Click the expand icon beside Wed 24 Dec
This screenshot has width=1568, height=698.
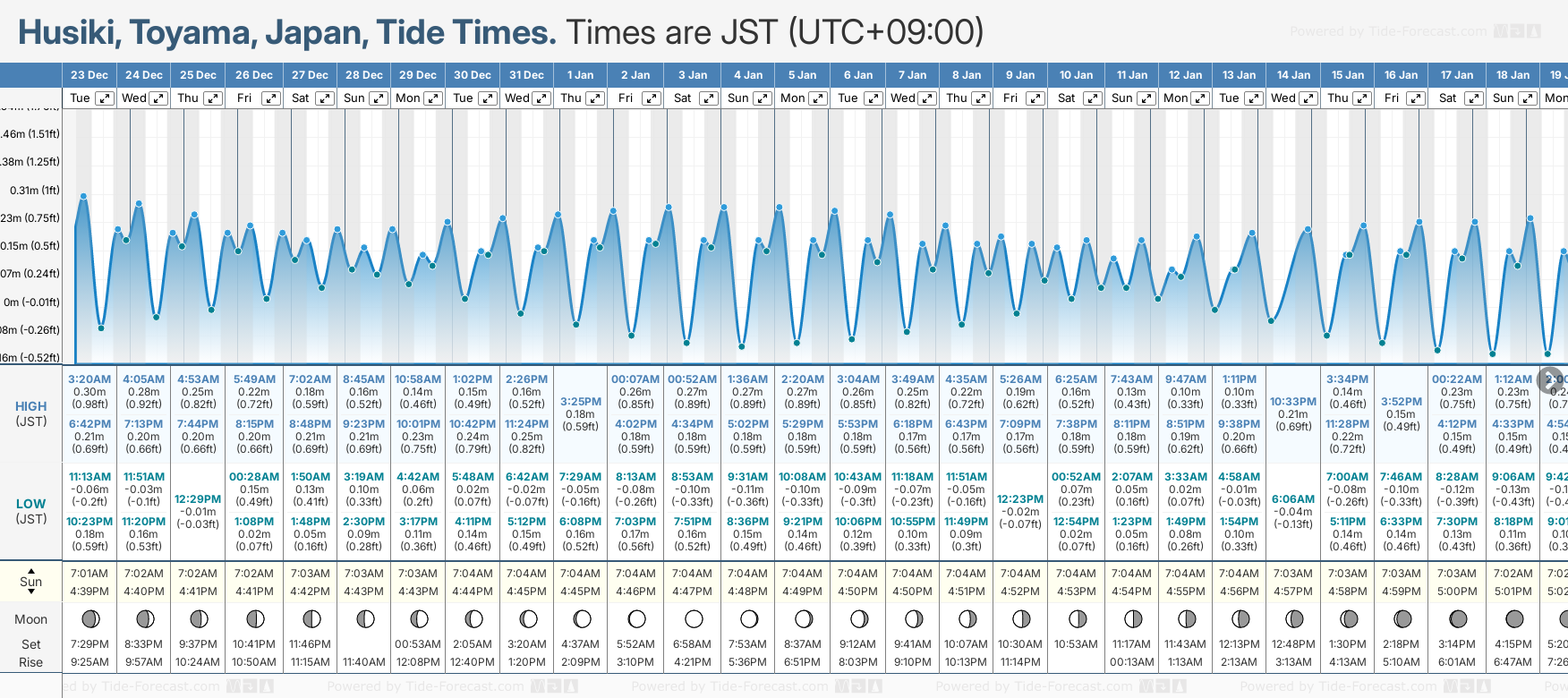pos(158,98)
